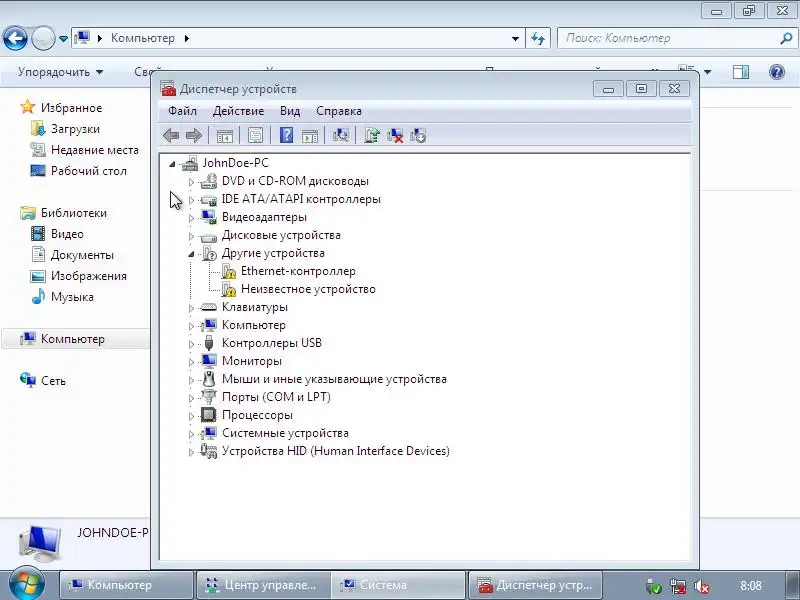Open Недавние места in Explorer sidebar
Image resolution: width=800 pixels, height=600 pixels.
[95, 150]
